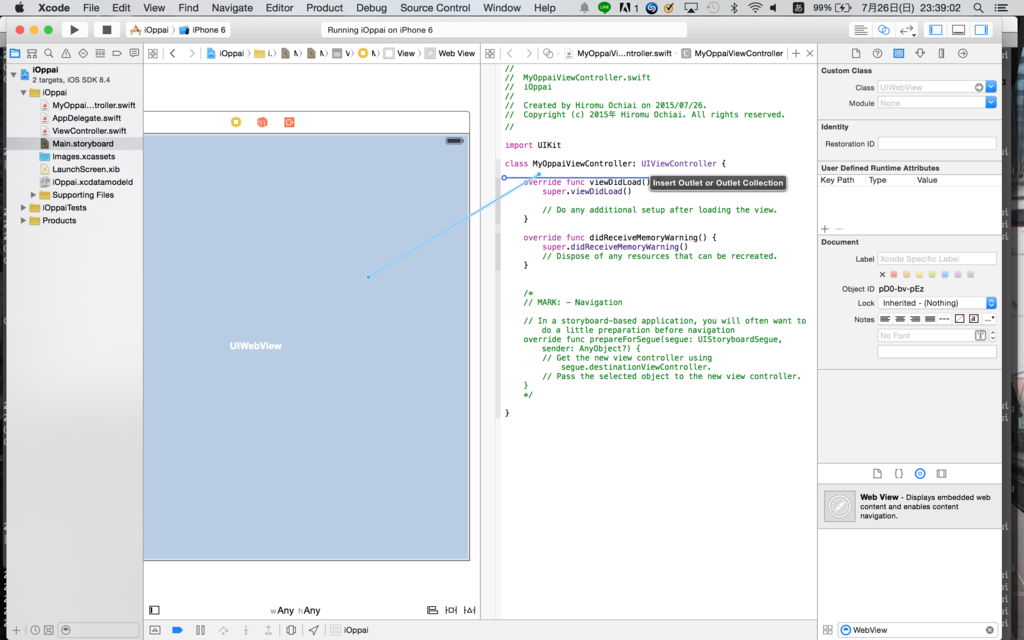This screenshot has width=1024, height=640.
Task: Select the First Responder cube icon
Action: tap(263, 122)
